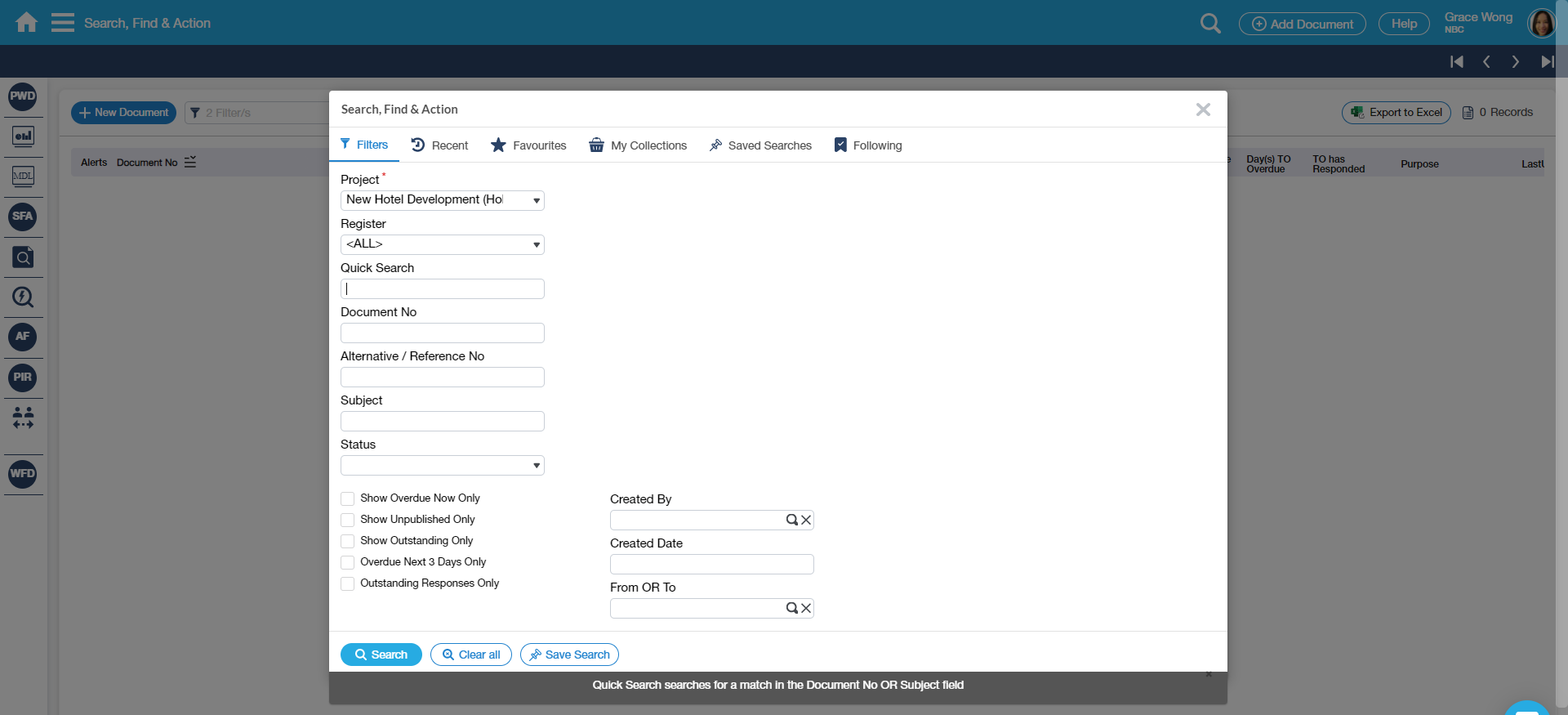Open the hamburger navigation menu
Viewport: 1568px width, 715px height.
point(62,22)
